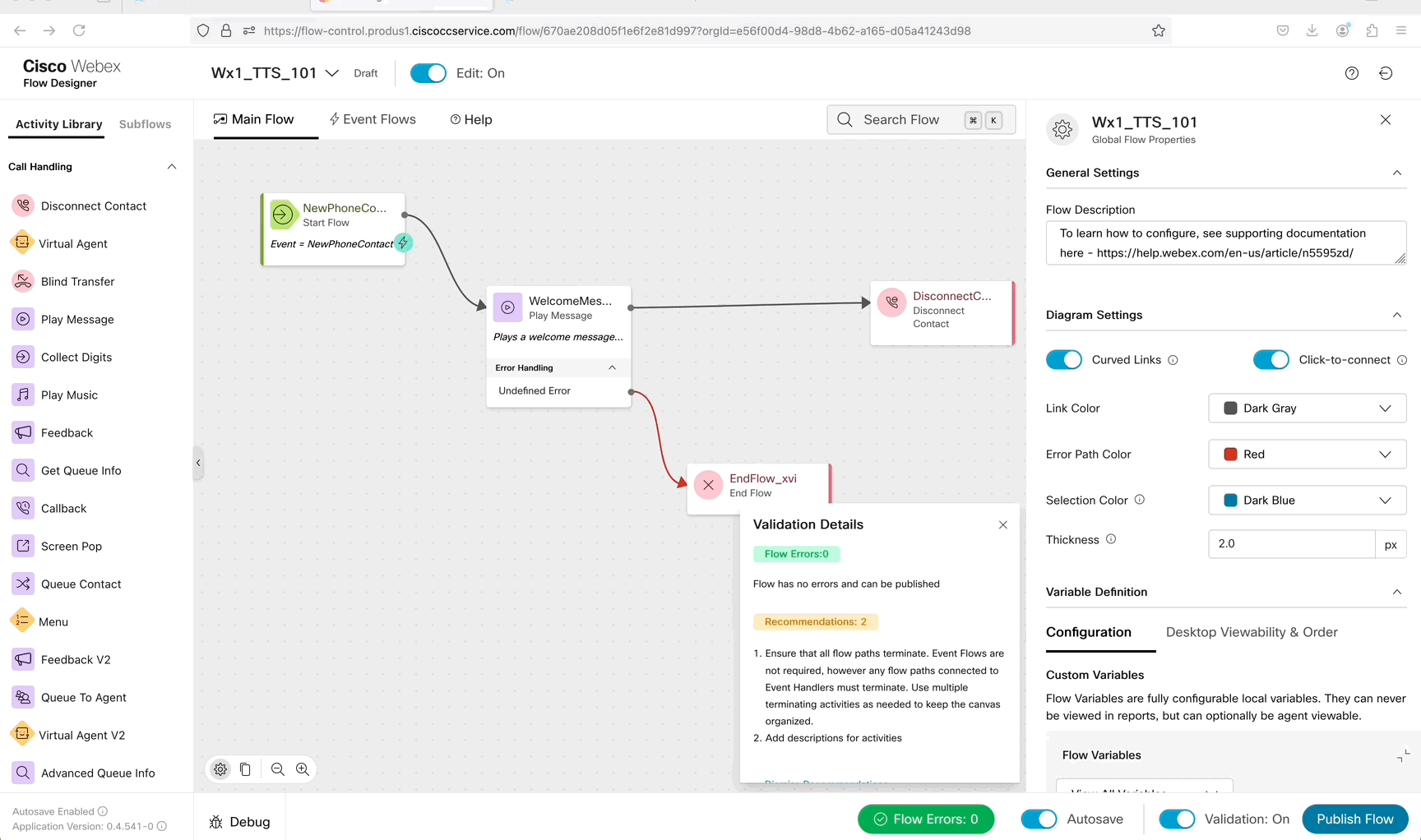Click the Disconnect Contact activity icon
This screenshot has height=840, width=1421.
(x=23, y=205)
